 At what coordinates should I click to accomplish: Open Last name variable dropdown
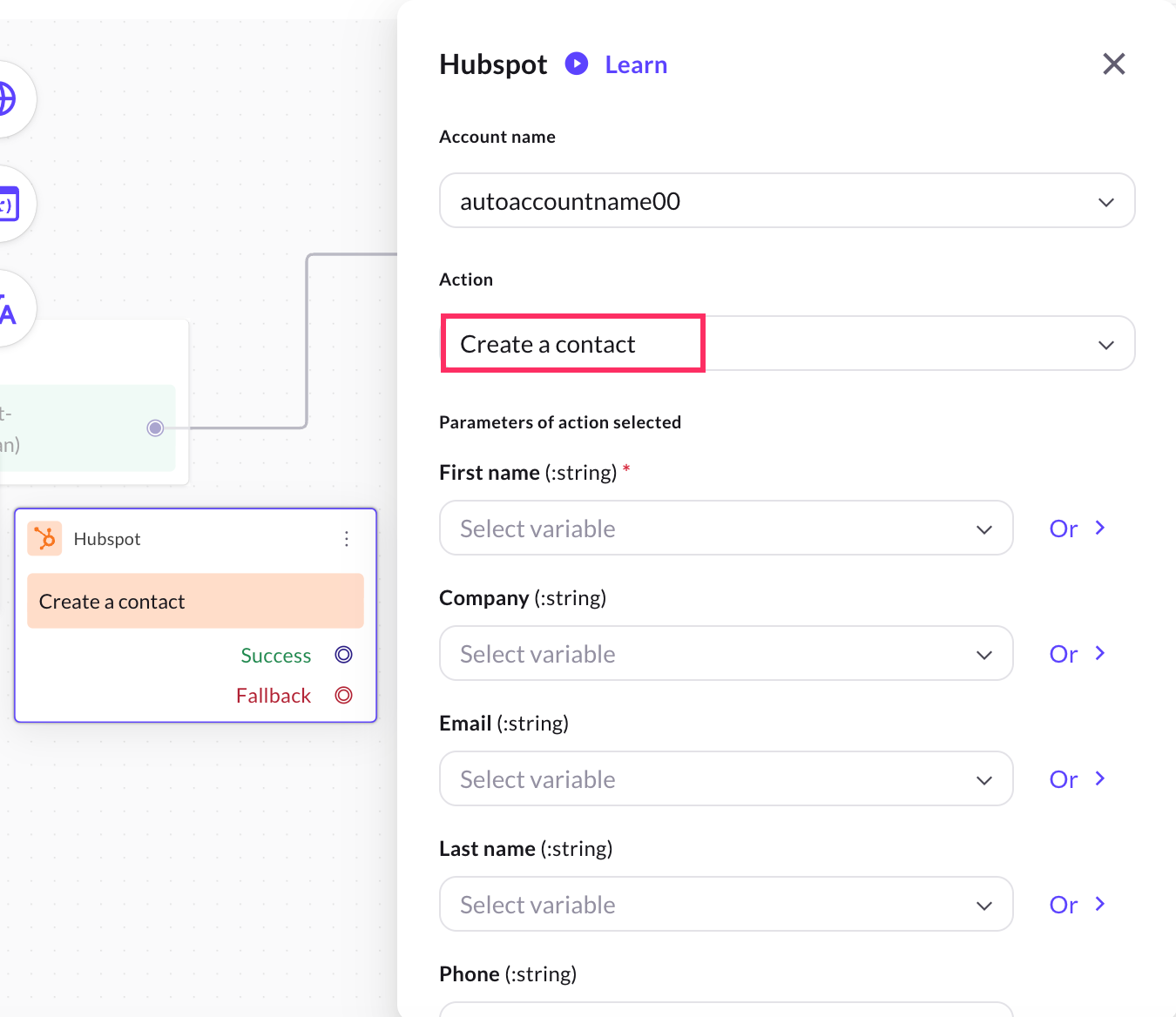726,905
